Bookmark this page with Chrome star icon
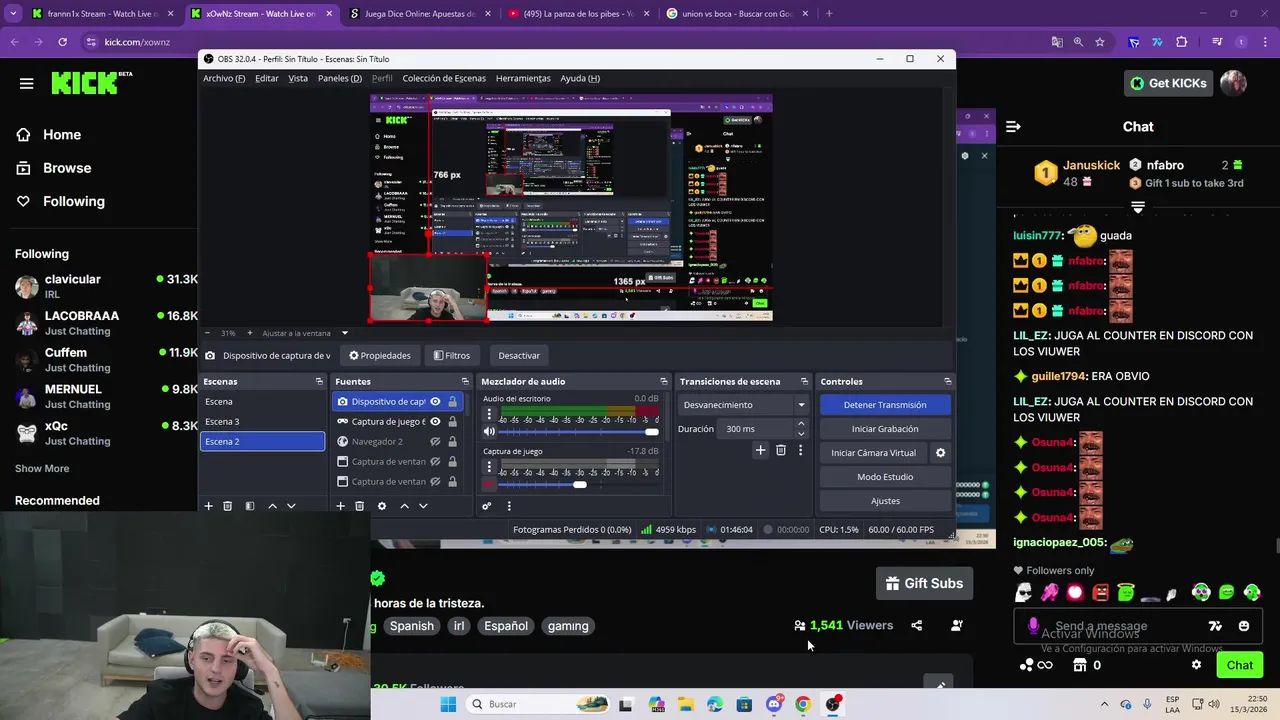The height and width of the screenshot is (720, 1280). click(x=1100, y=42)
